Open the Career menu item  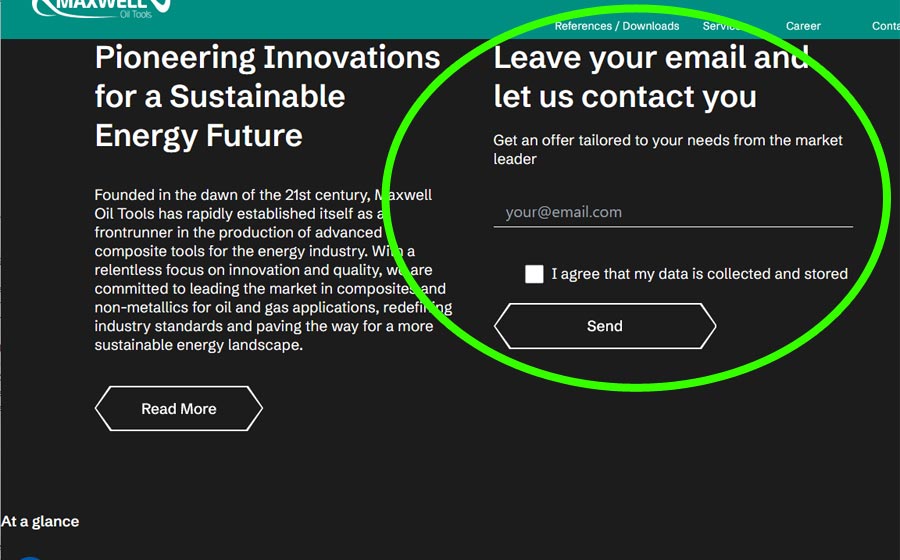(803, 26)
